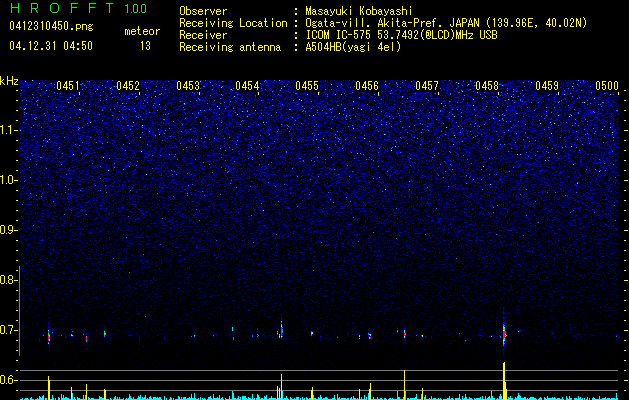Screen dimensions: 629x400
Task: Click the 0.7 kHz axis label
Action: click(x=7, y=330)
